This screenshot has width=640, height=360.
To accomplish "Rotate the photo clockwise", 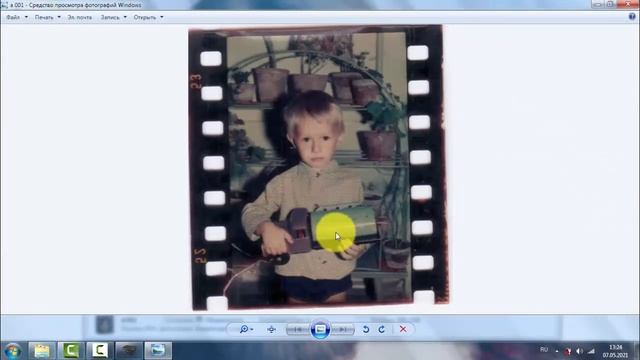I will [x=382, y=329].
